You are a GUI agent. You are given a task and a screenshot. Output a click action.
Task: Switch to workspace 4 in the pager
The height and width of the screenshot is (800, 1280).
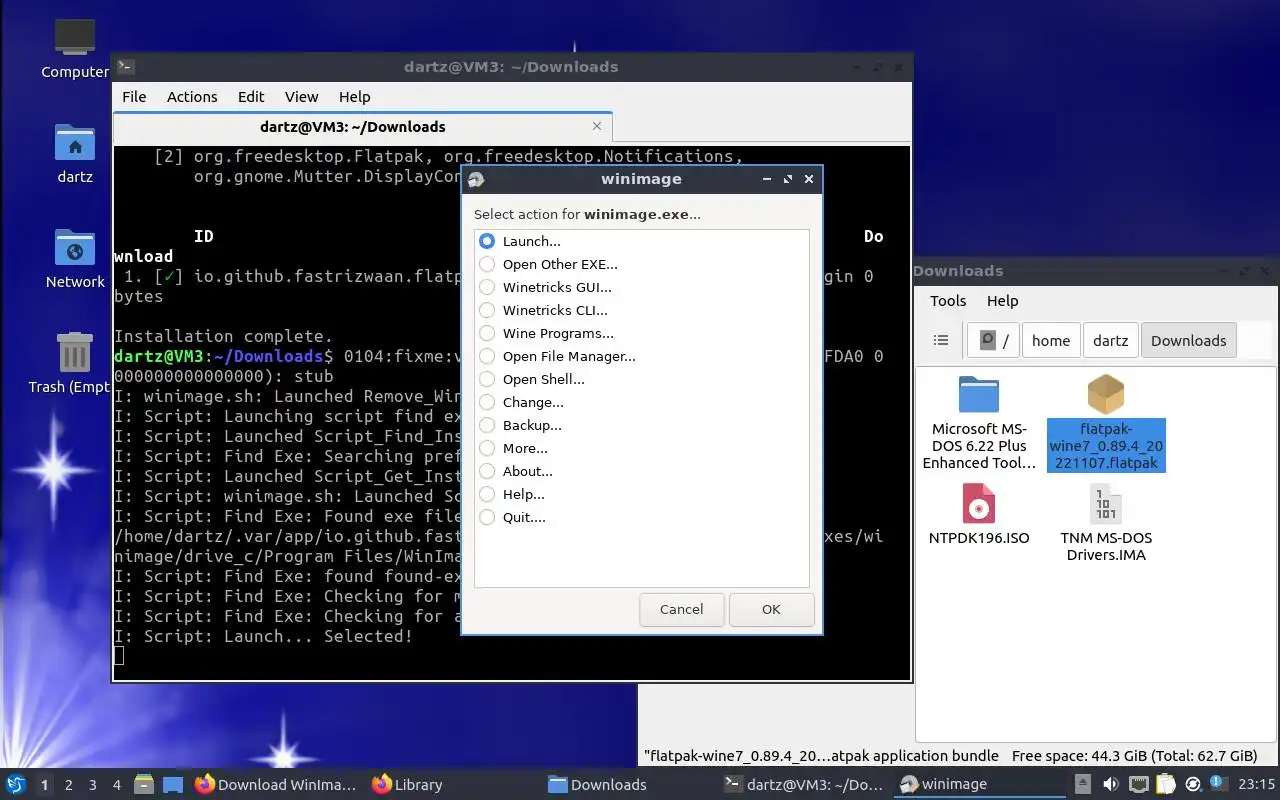click(117, 785)
